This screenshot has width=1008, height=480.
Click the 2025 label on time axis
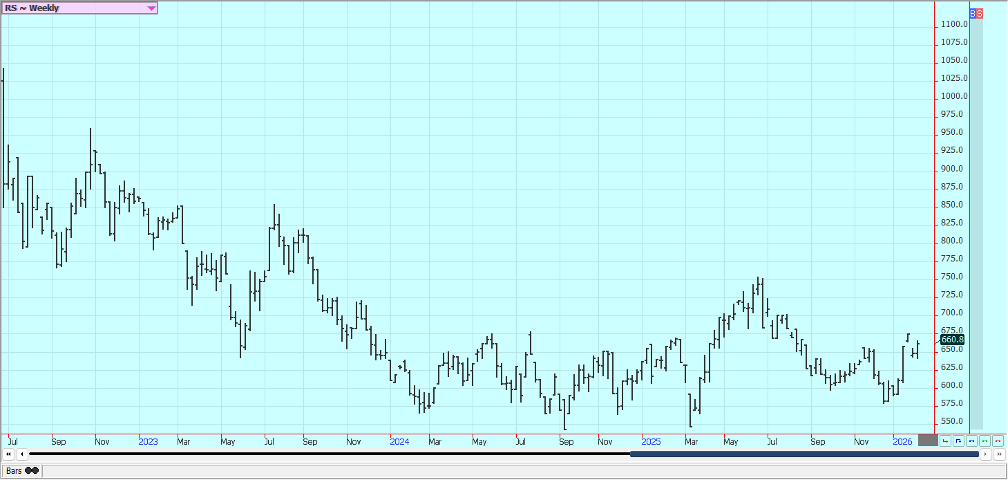click(650, 440)
